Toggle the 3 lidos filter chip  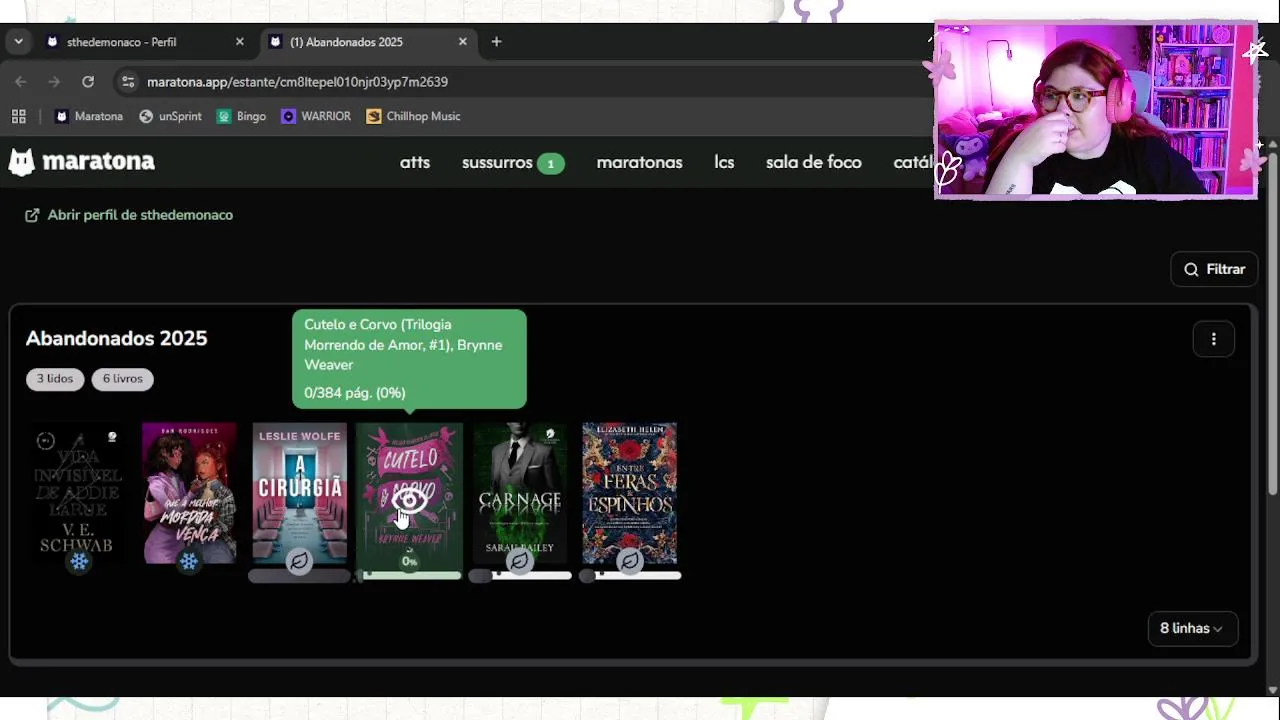(55, 379)
